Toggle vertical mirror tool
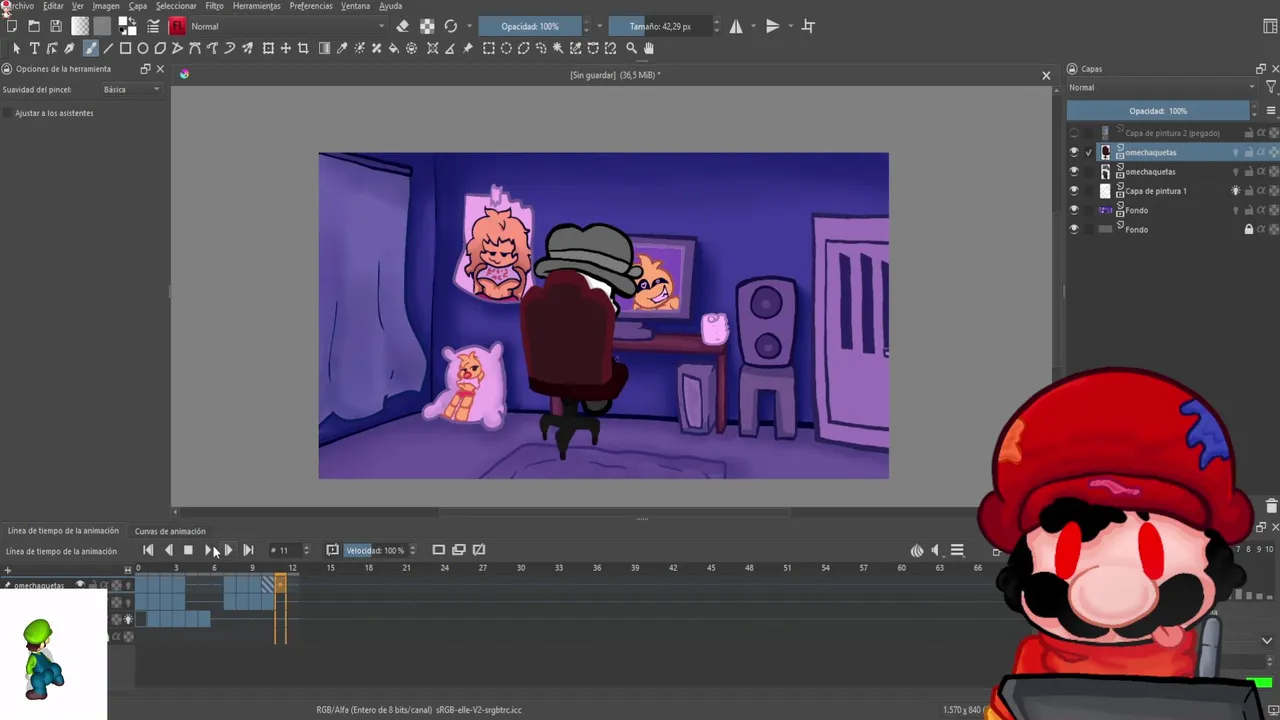 [772, 26]
